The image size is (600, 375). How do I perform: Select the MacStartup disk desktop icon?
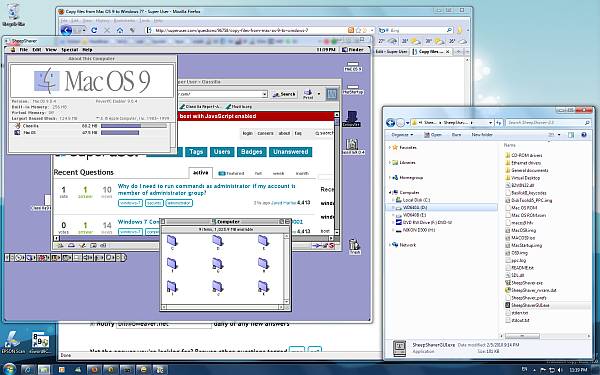[x=352, y=90]
